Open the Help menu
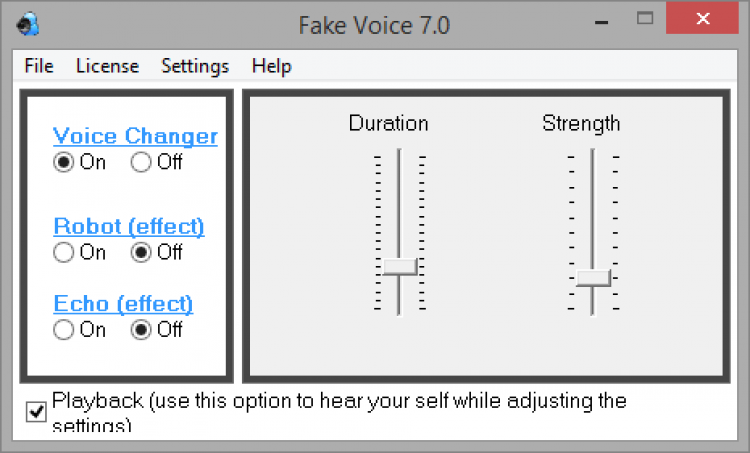The image size is (750, 453). (272, 66)
